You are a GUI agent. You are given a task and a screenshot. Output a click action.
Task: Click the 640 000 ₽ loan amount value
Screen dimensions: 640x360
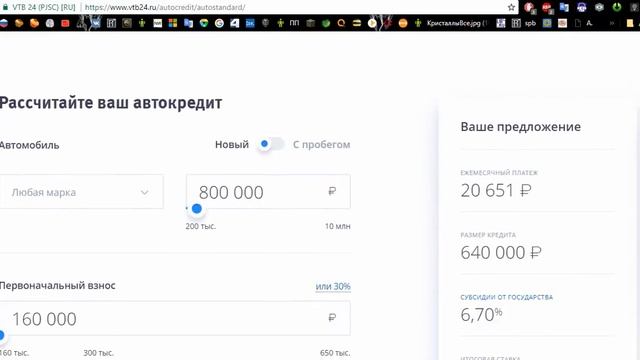coord(501,253)
